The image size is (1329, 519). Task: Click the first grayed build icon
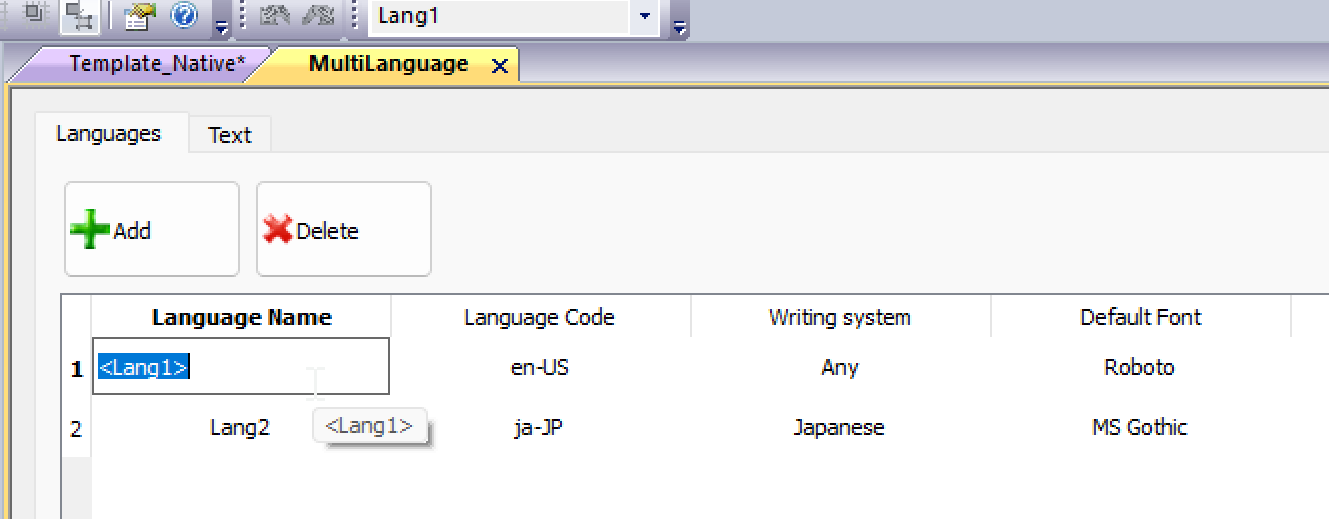(274, 15)
